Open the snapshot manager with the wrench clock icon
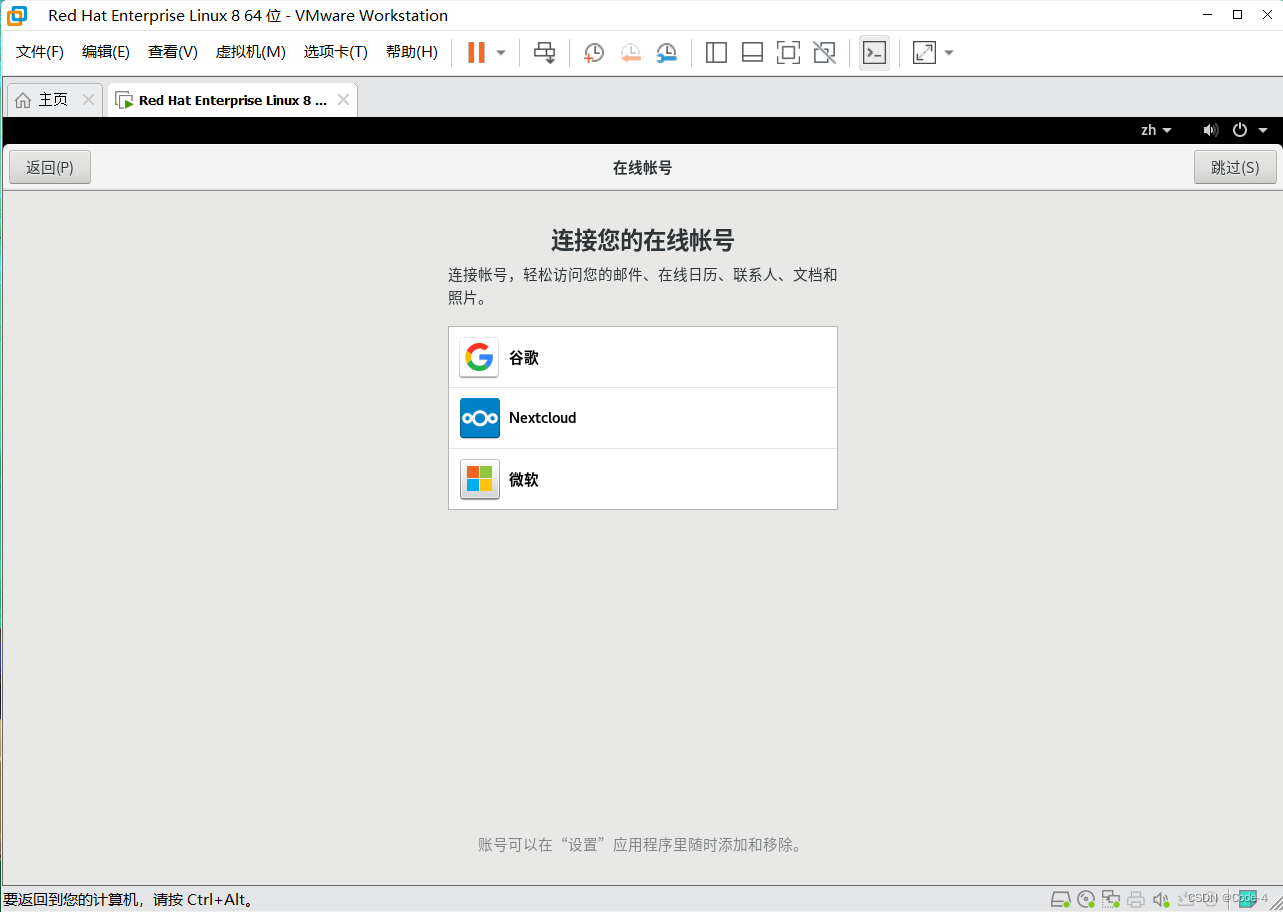The width and height of the screenshot is (1283, 912). click(x=667, y=52)
